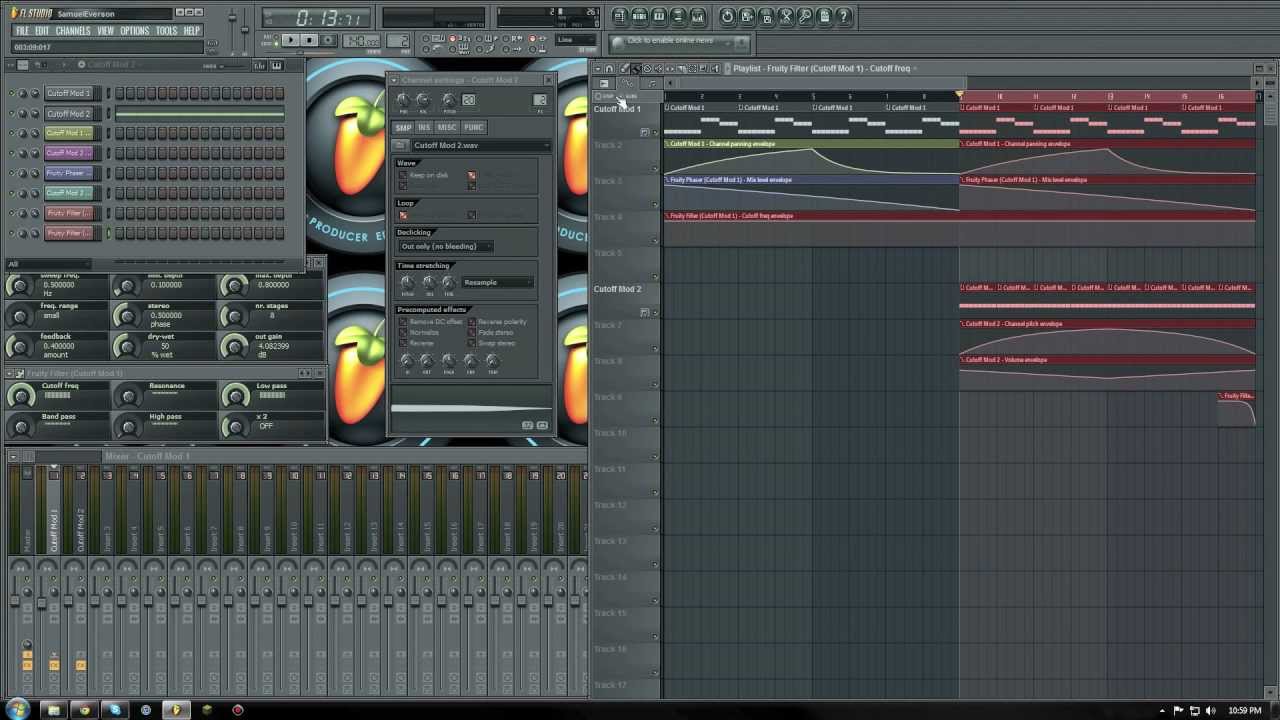The width and height of the screenshot is (1280, 720).
Task: Click the step sequencer keyboard editor icon
Action: coord(276,65)
